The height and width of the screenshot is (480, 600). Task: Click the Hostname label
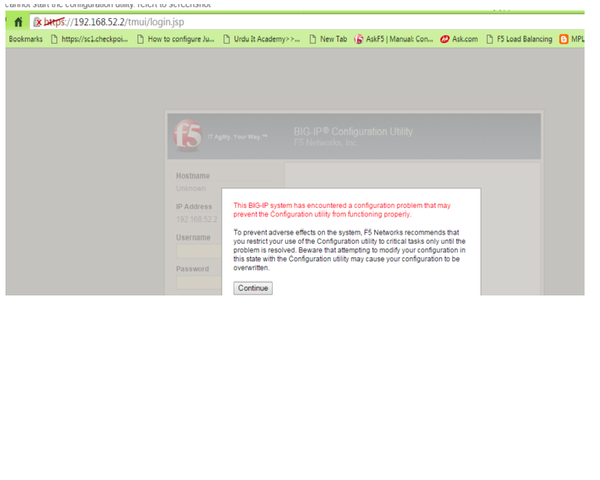click(193, 176)
